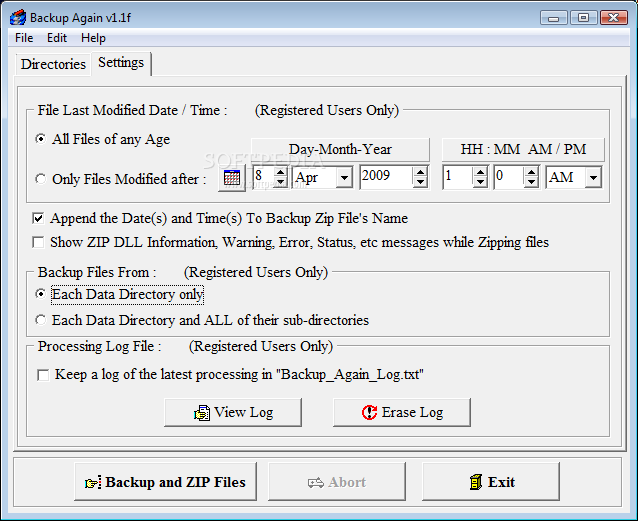
Task: Decrease the hour value with down arrow
Action: (x=480, y=182)
